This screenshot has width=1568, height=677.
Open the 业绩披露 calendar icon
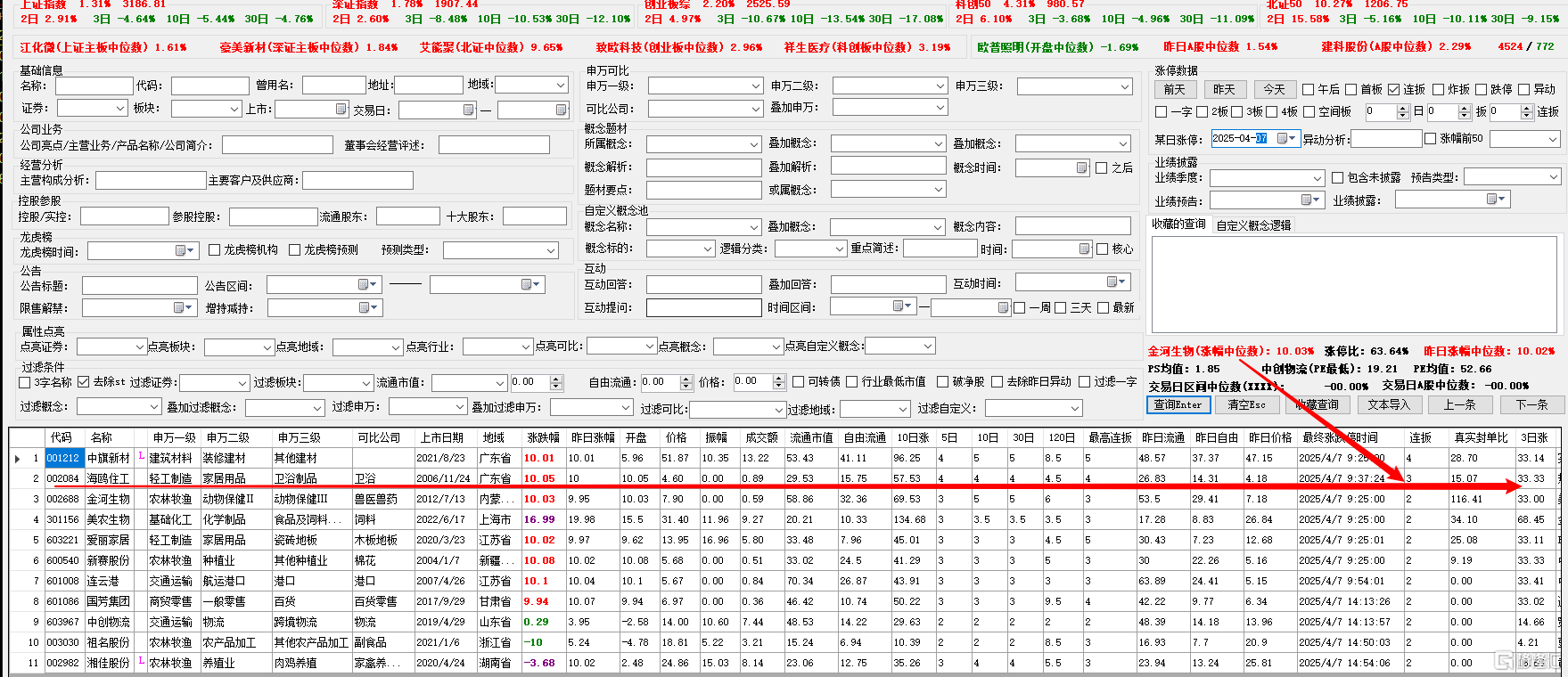1491,200
